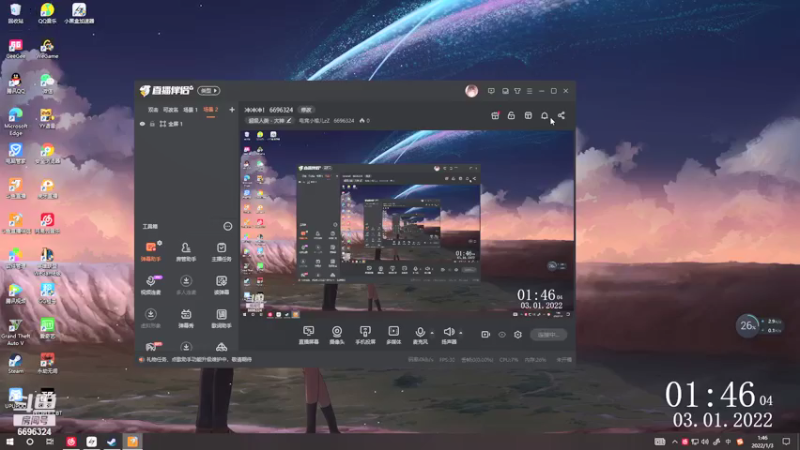Click the notification bell icon above preview

point(544,116)
